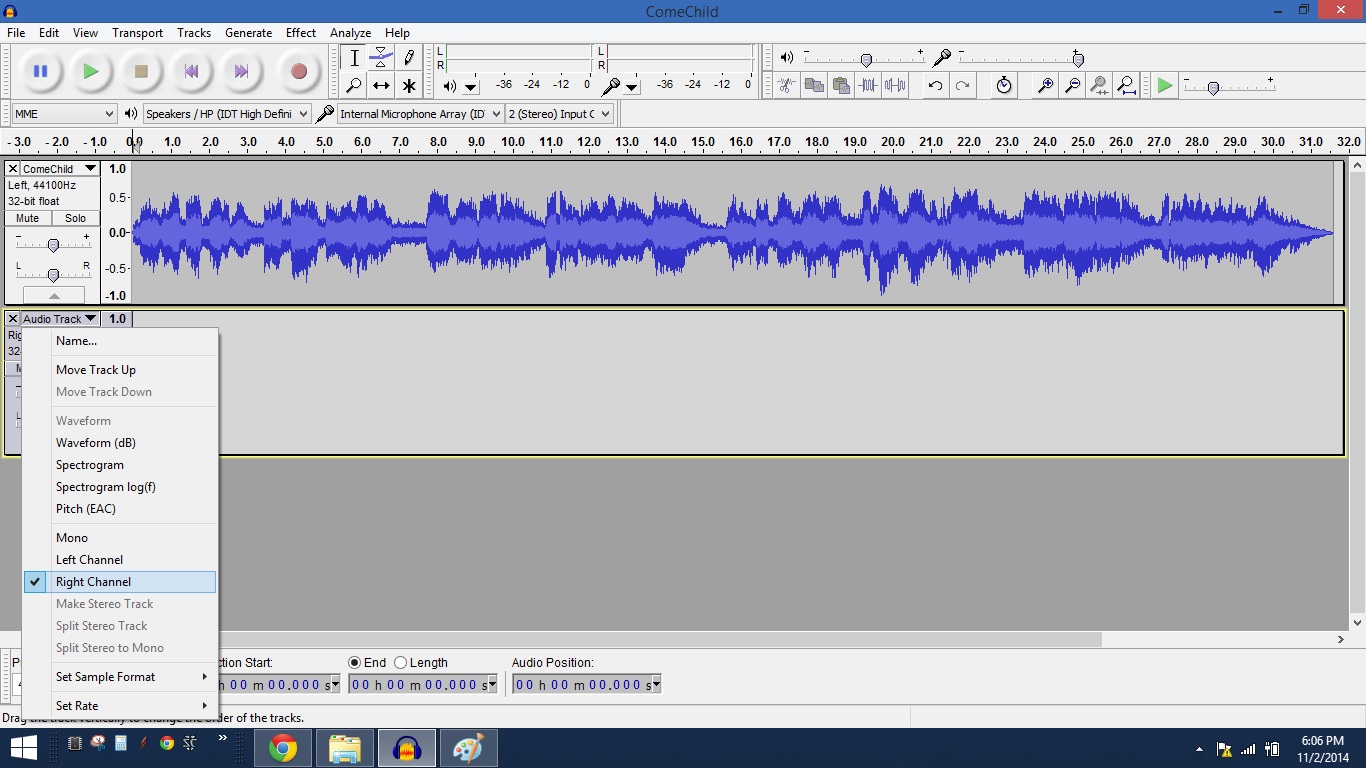
Task: Choose the Selection (I-beam) tool
Action: point(354,58)
